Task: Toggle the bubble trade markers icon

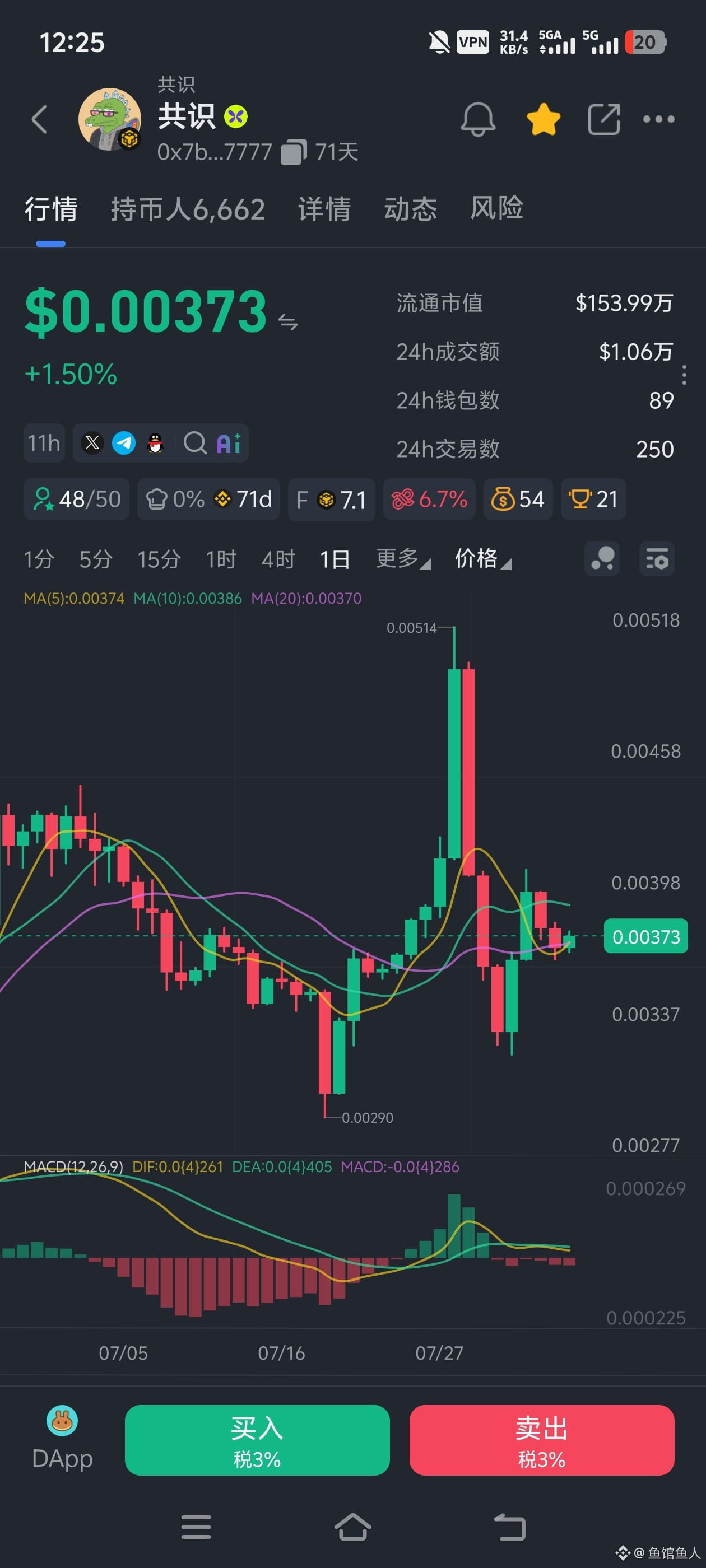Action: 602,558
